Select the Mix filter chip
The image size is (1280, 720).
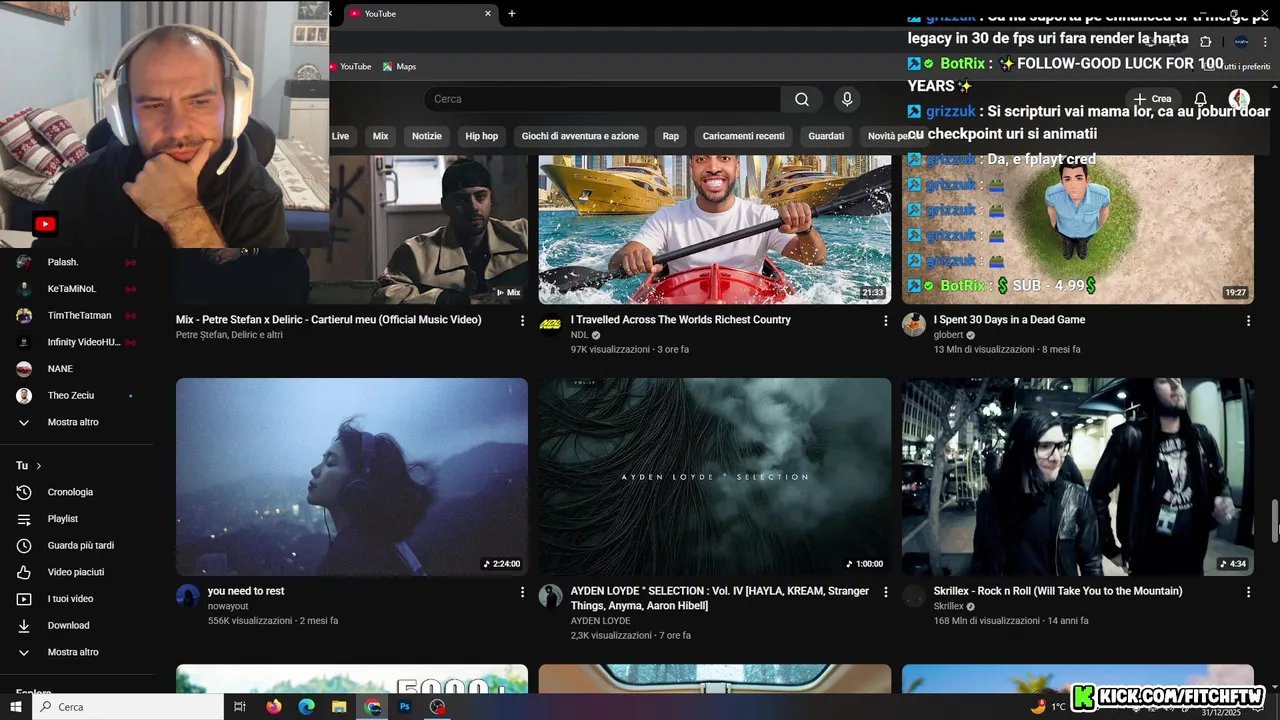click(381, 136)
